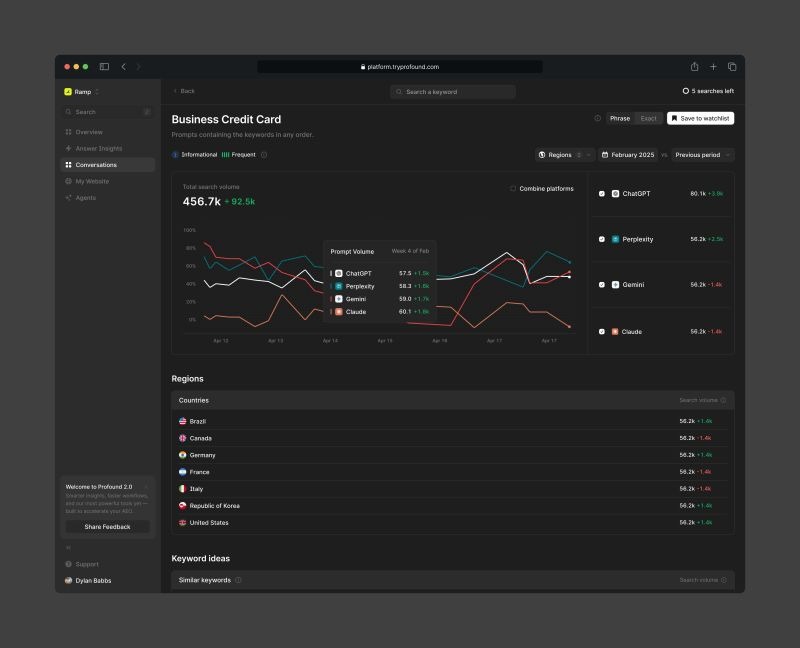Open the Regions dropdown
800x648 pixels.
[564, 155]
